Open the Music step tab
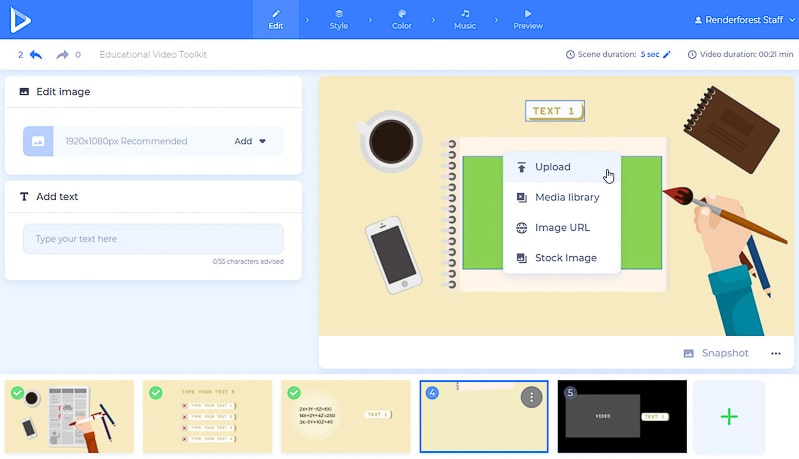The width and height of the screenshot is (799, 459). point(465,19)
